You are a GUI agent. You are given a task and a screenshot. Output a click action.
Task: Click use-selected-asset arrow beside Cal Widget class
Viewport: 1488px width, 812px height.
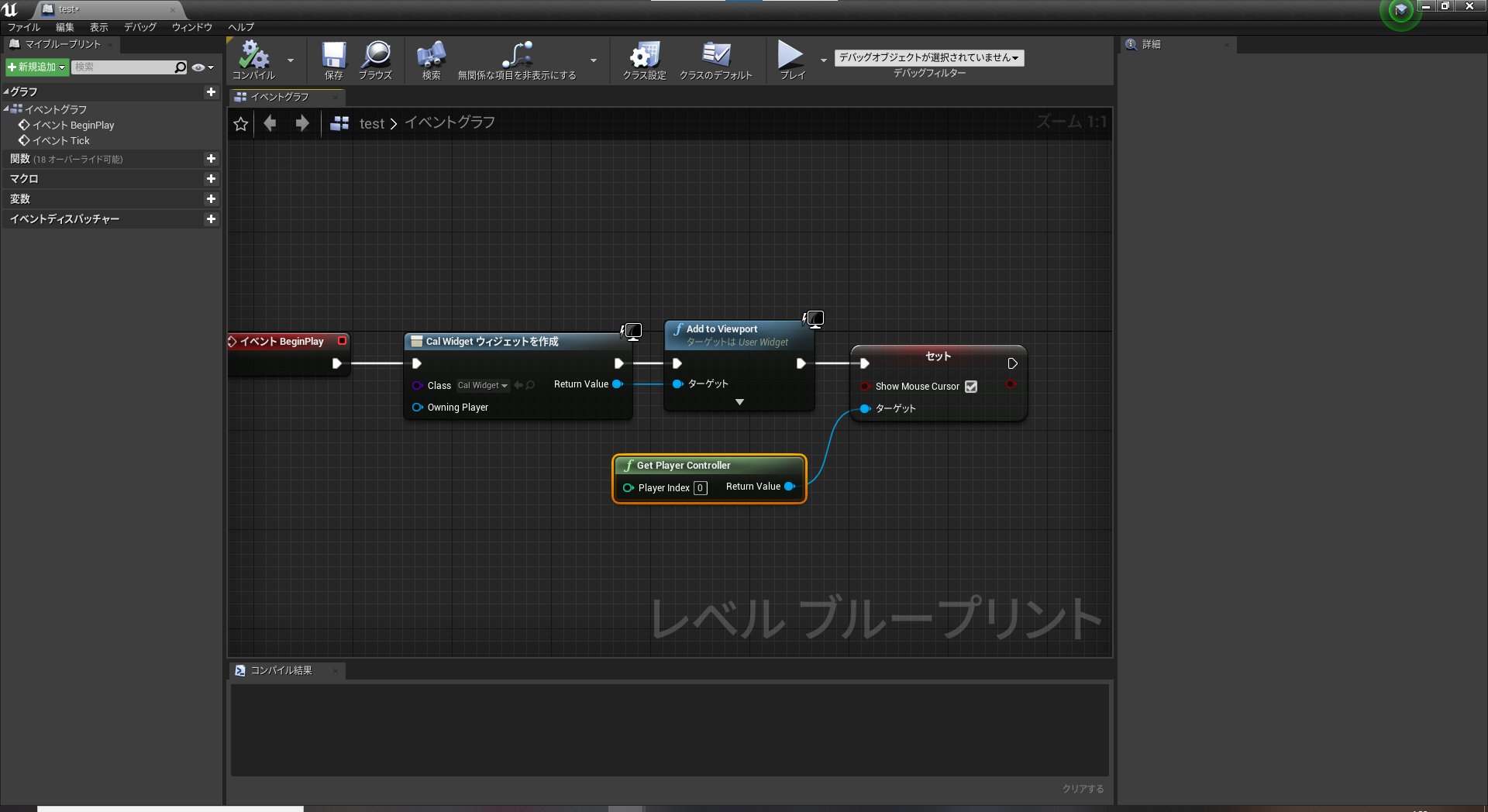tap(518, 385)
